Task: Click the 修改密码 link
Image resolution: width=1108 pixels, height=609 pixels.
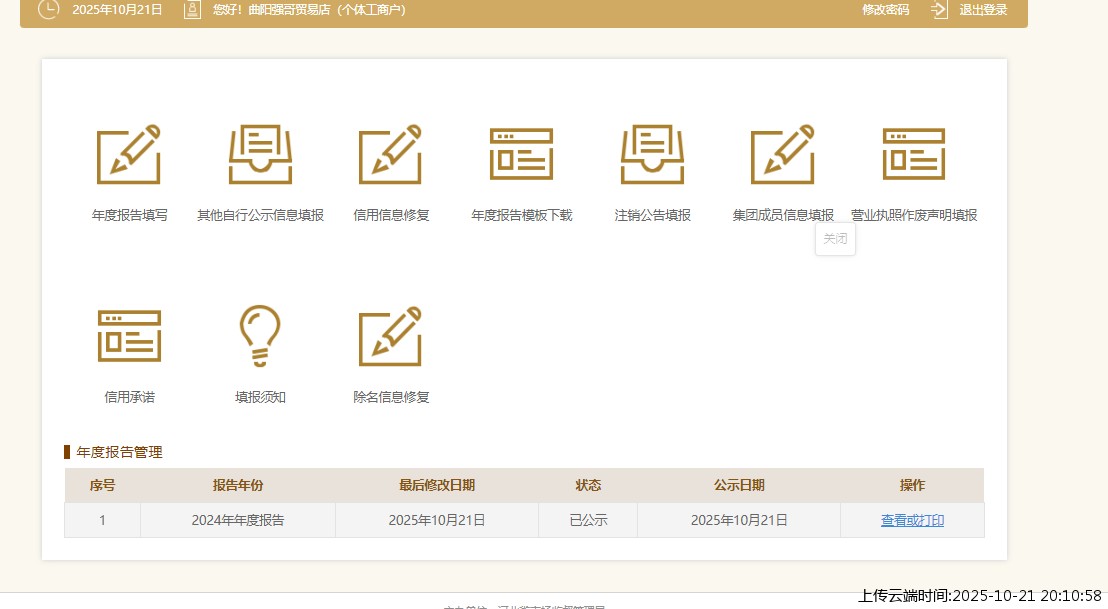Action: [886, 10]
